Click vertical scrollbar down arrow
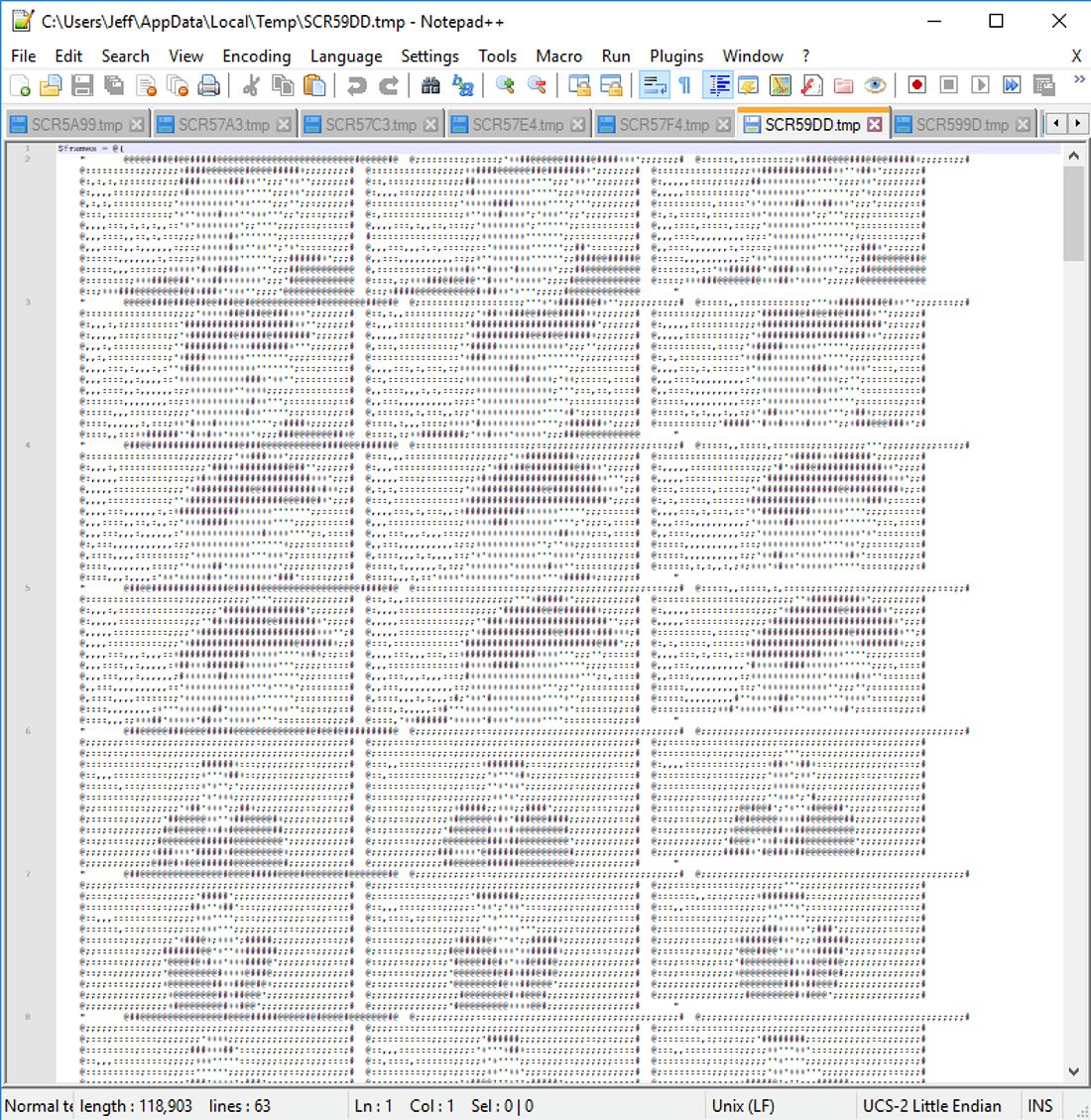The width and height of the screenshot is (1091, 1120). [x=1073, y=1070]
